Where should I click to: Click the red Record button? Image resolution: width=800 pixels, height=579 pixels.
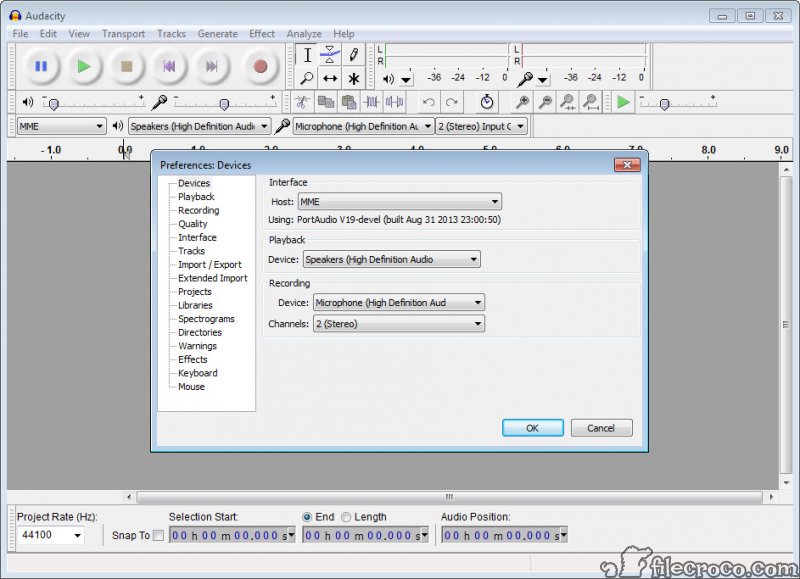point(260,66)
